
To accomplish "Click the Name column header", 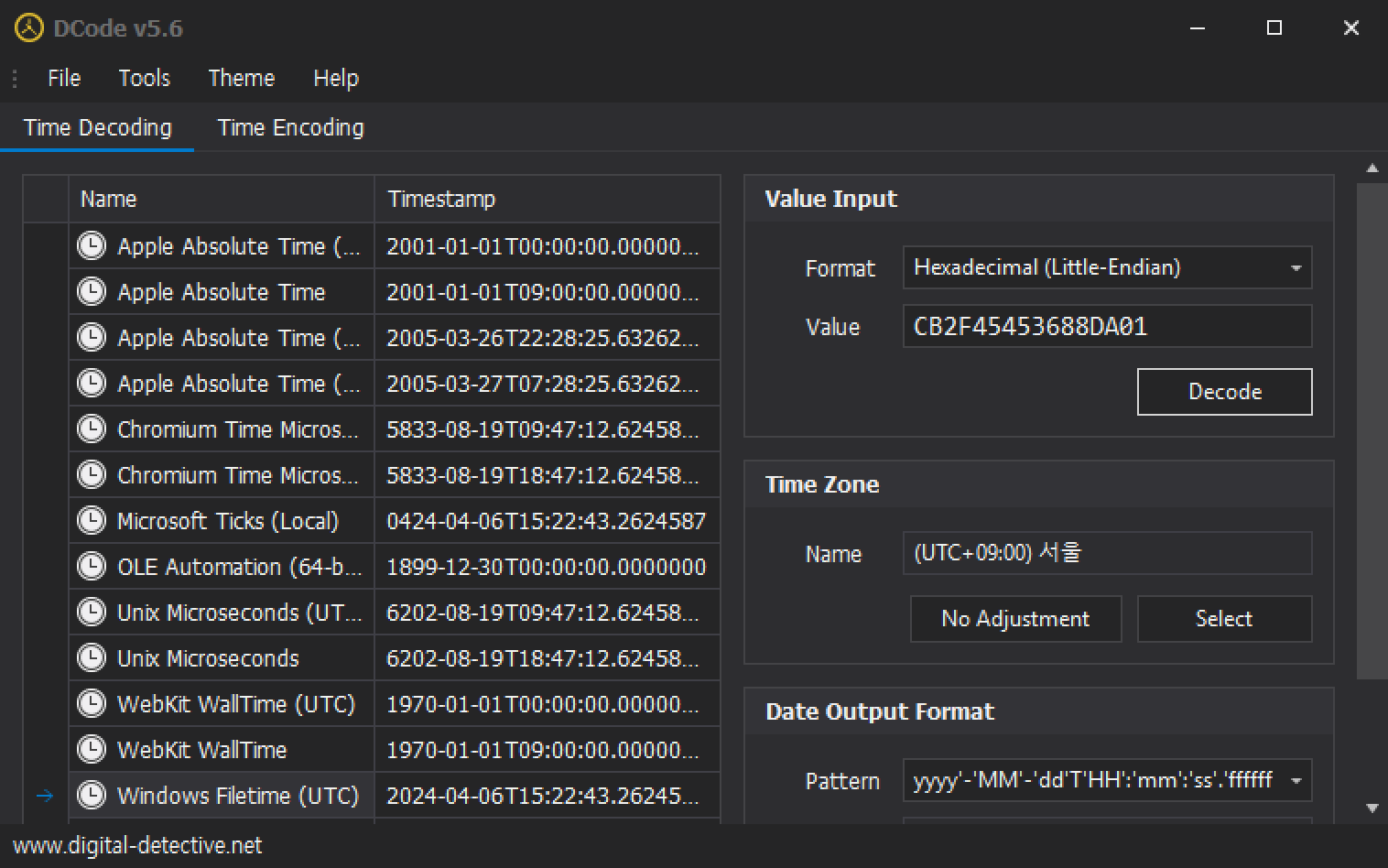I will 222,199.
